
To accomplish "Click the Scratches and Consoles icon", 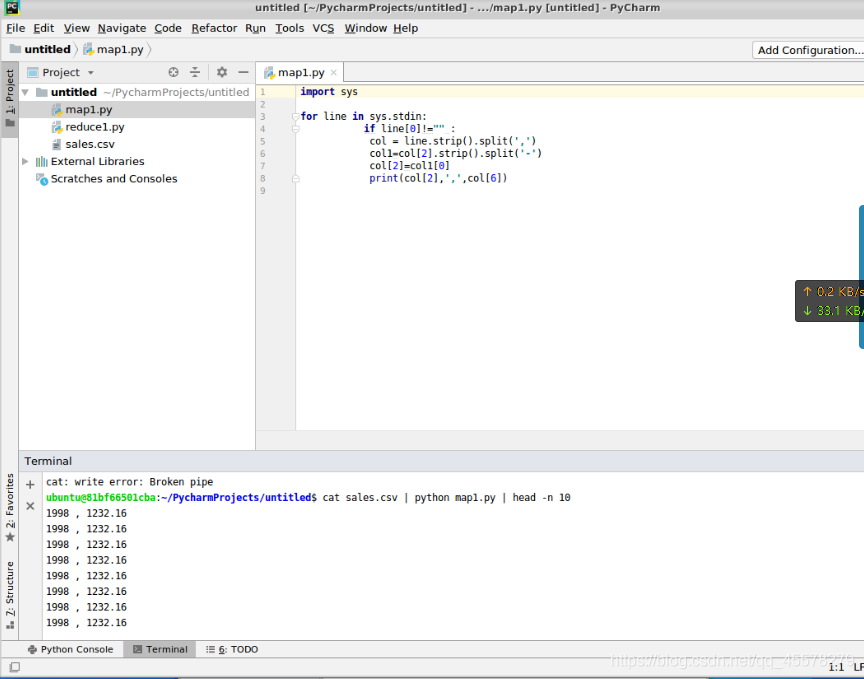I will point(42,179).
